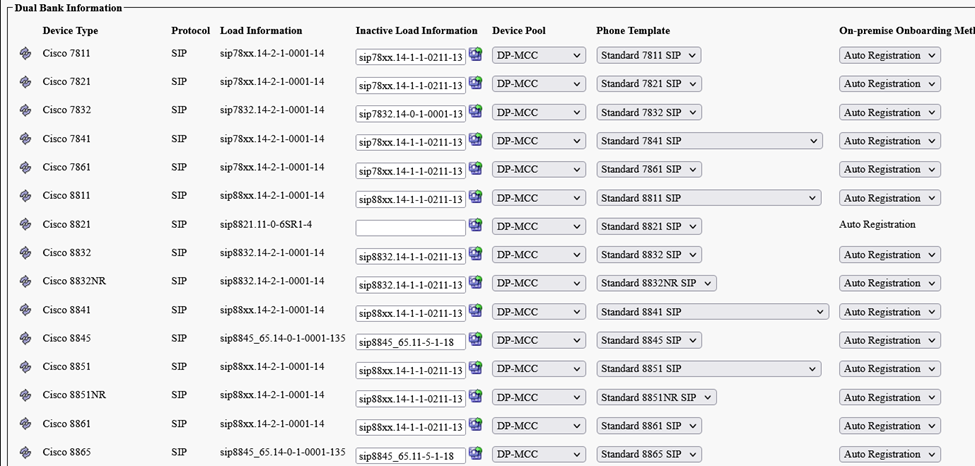Click the swap load icon for Cisco 8832NR
The width and height of the screenshot is (975, 466).
[475, 282]
